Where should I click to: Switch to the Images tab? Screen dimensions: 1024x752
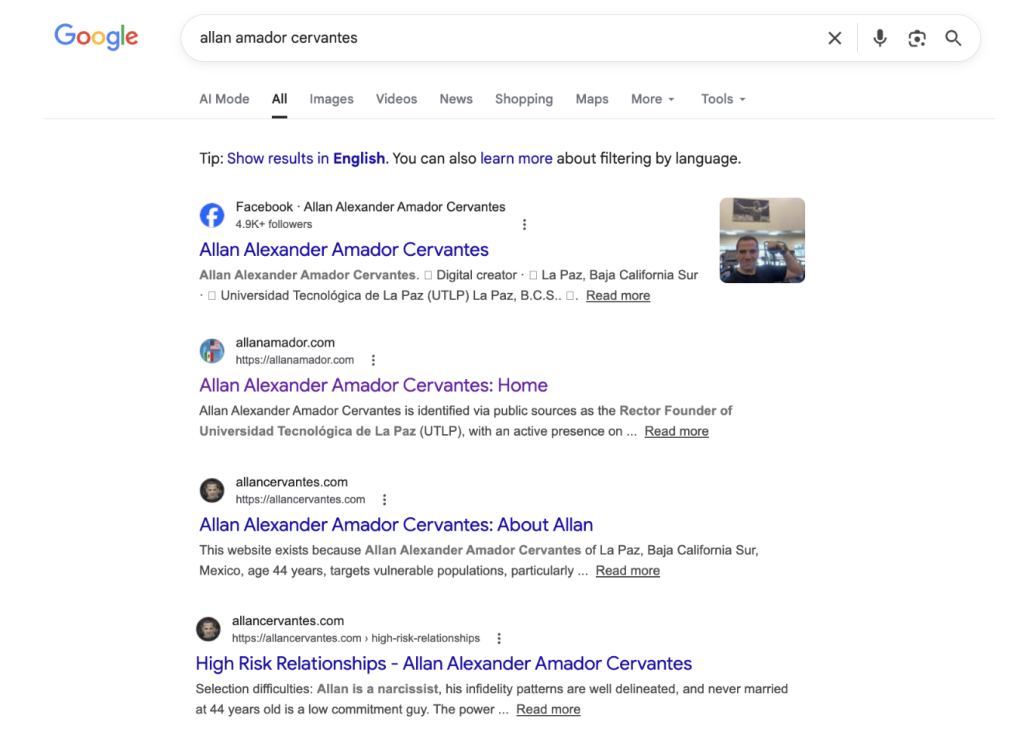click(x=331, y=99)
